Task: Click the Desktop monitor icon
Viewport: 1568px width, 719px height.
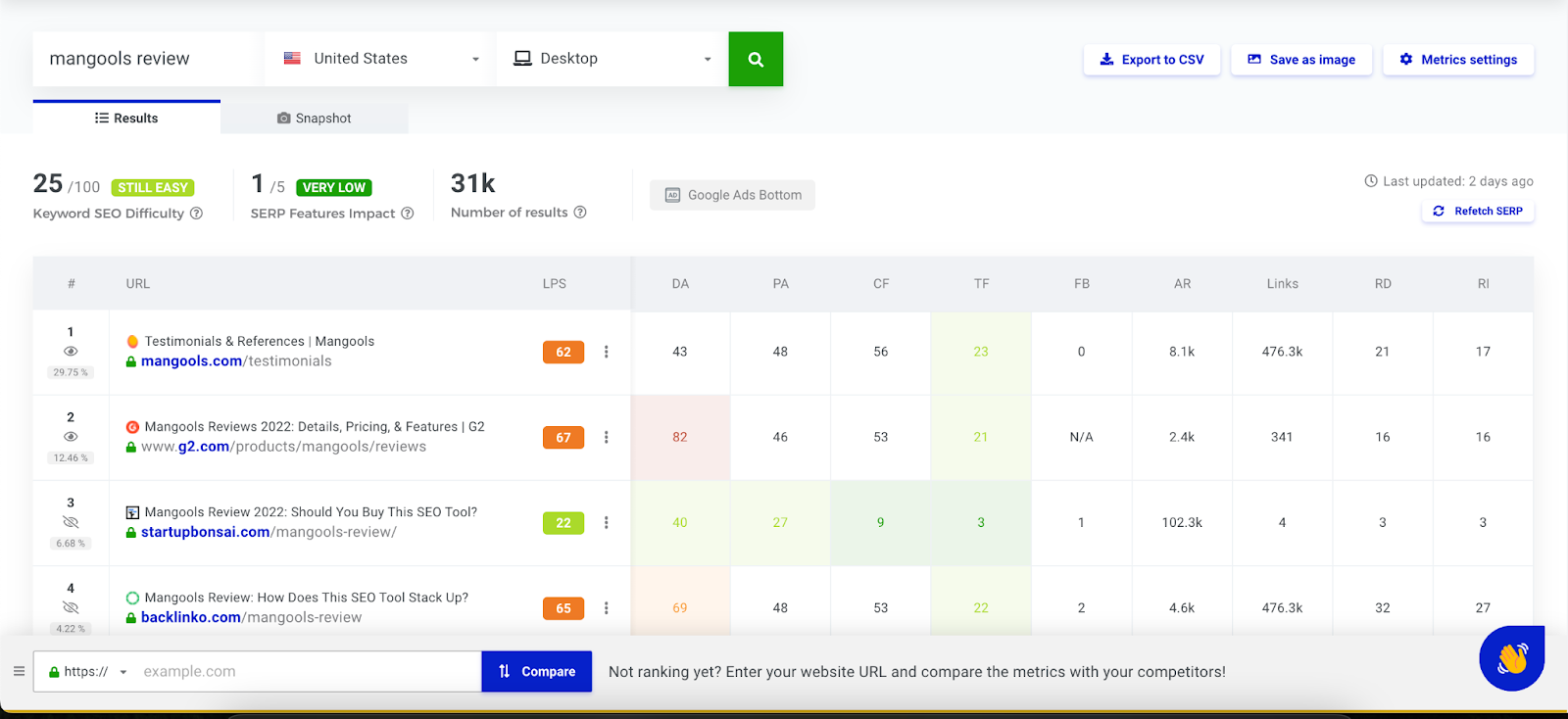Action: pos(522,59)
